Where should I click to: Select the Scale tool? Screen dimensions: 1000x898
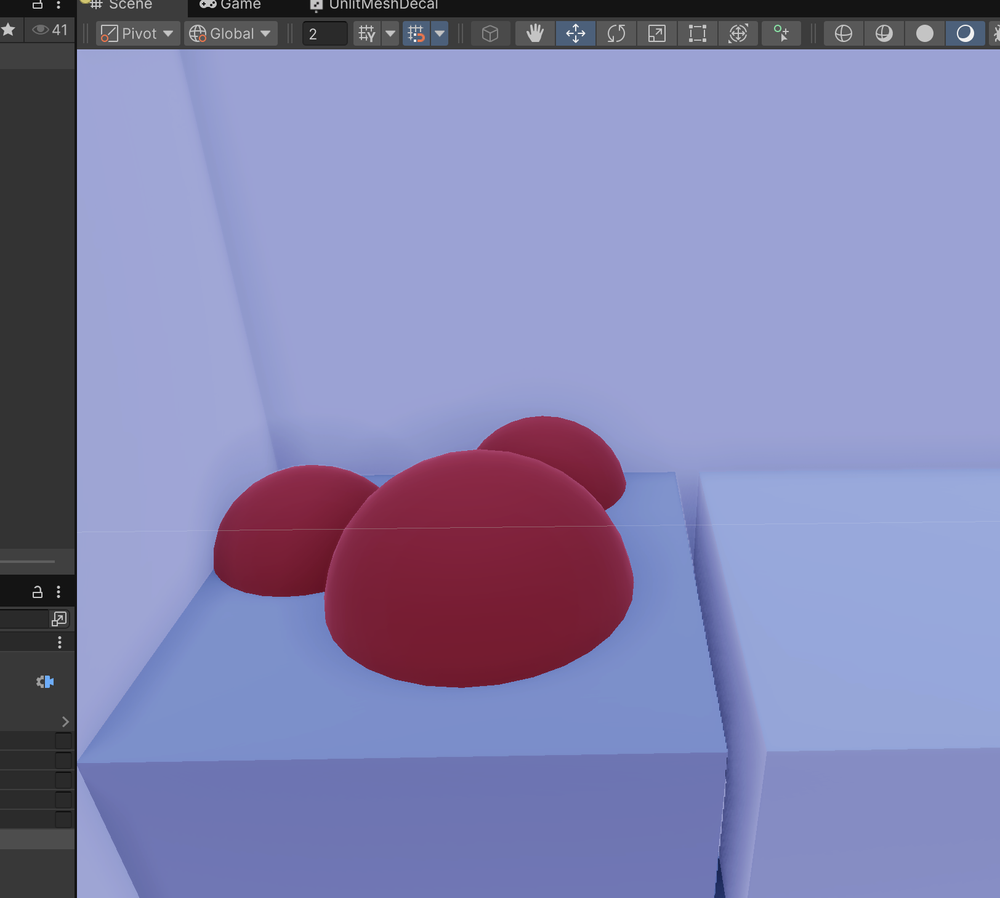click(657, 34)
